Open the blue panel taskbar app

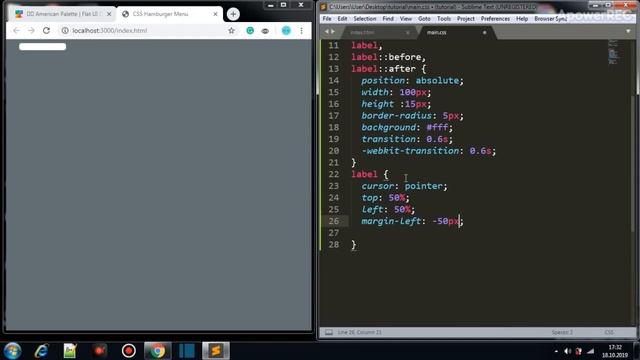point(187,351)
